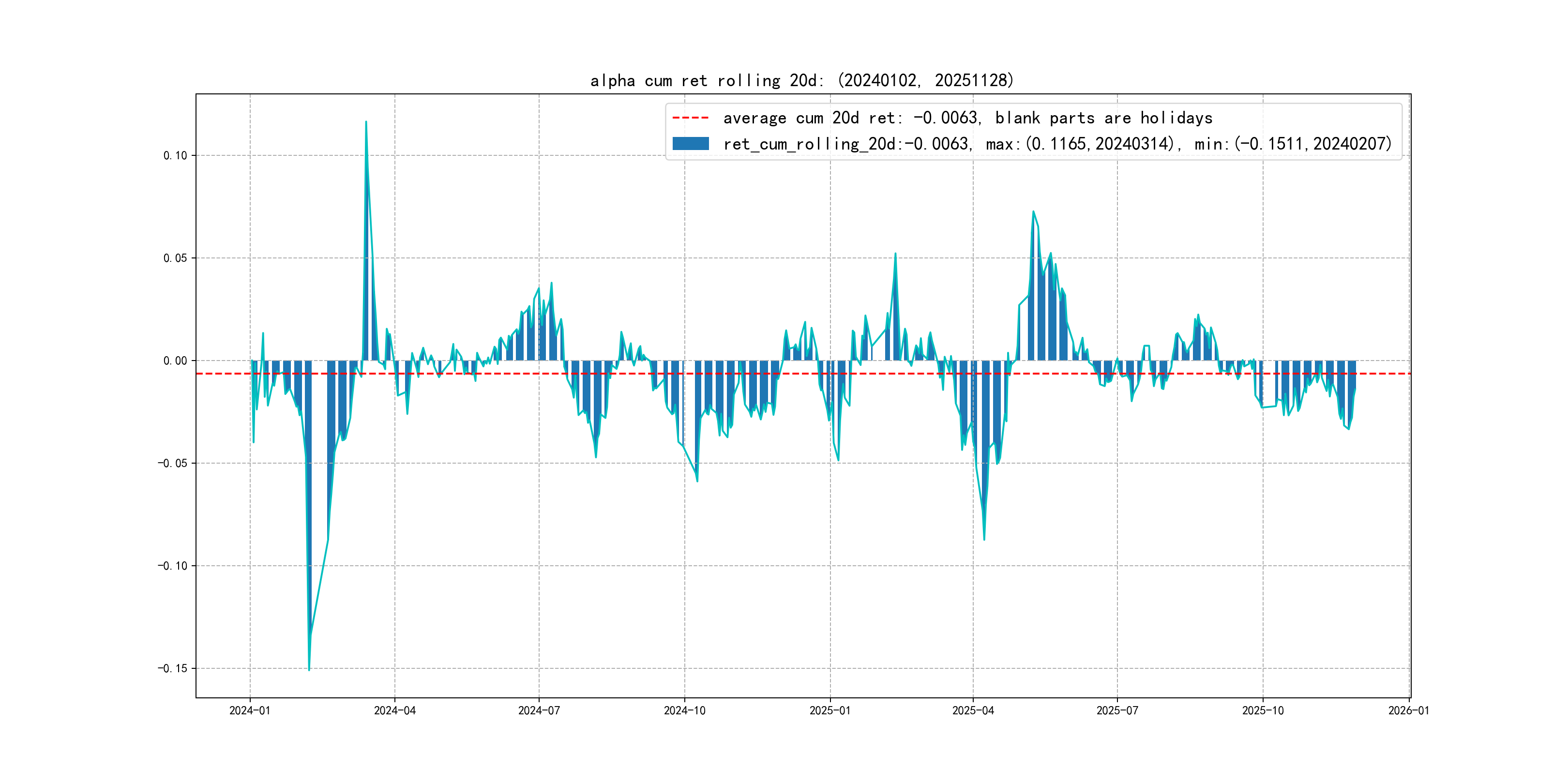The width and height of the screenshot is (1568, 784).
Task: Click the 0.10 y-axis tick label
Action: click(175, 155)
